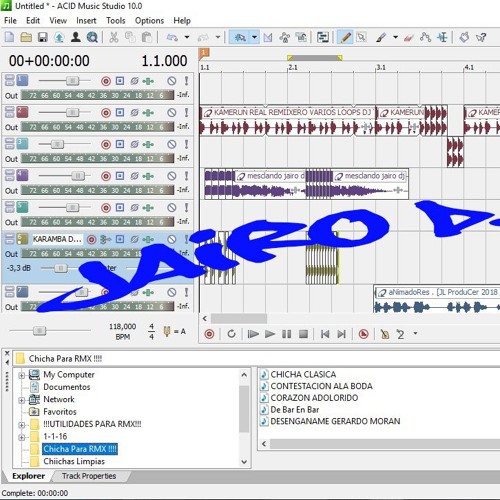Click the Undo arrow icon
The width and height of the screenshot is (500, 500).
(172, 37)
